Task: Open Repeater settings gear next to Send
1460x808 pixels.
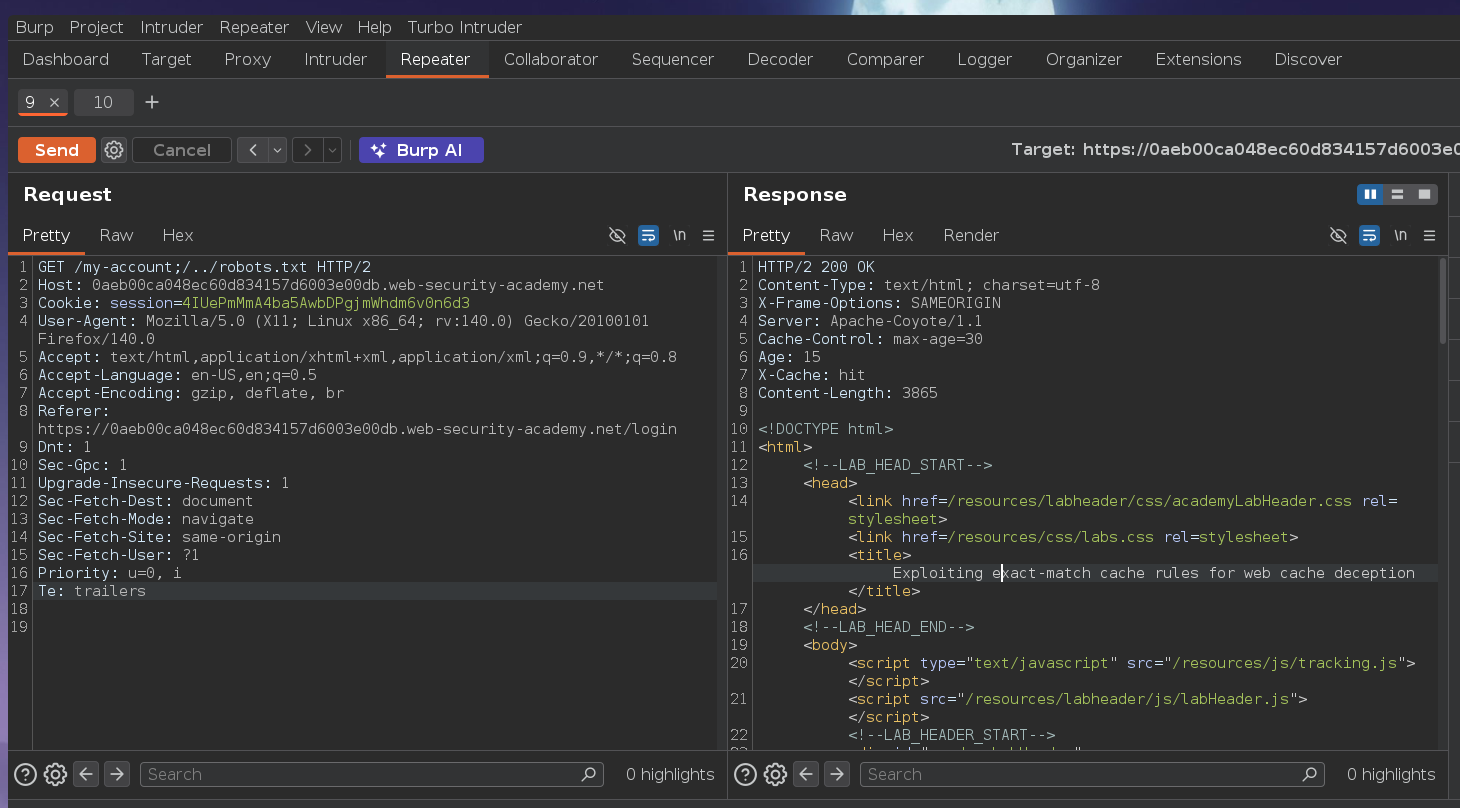Action: pyautogui.click(x=114, y=150)
